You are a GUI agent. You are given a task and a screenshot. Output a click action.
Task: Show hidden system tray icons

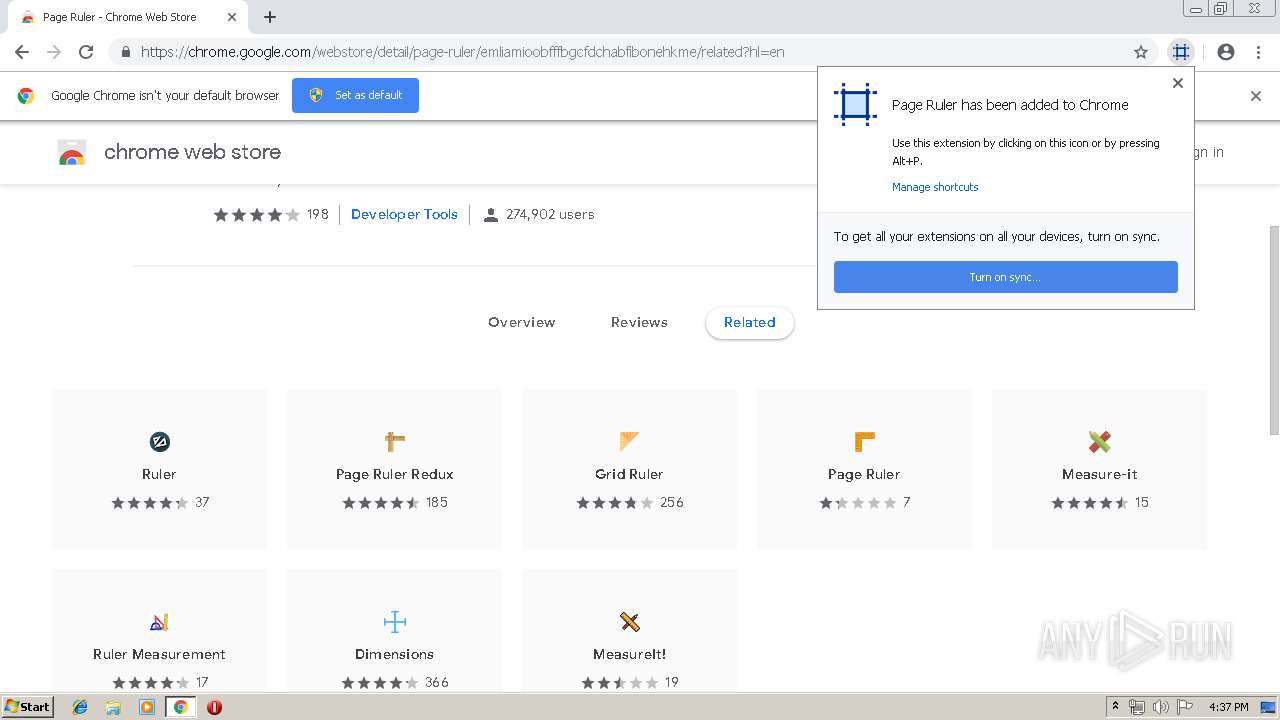1115,707
